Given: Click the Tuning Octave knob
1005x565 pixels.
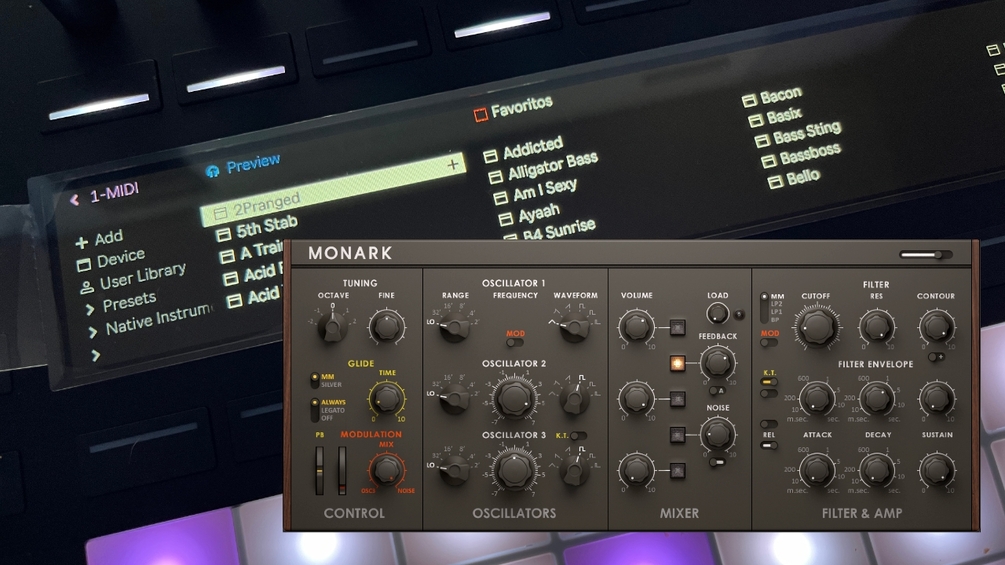Looking at the screenshot, I should click(333, 327).
